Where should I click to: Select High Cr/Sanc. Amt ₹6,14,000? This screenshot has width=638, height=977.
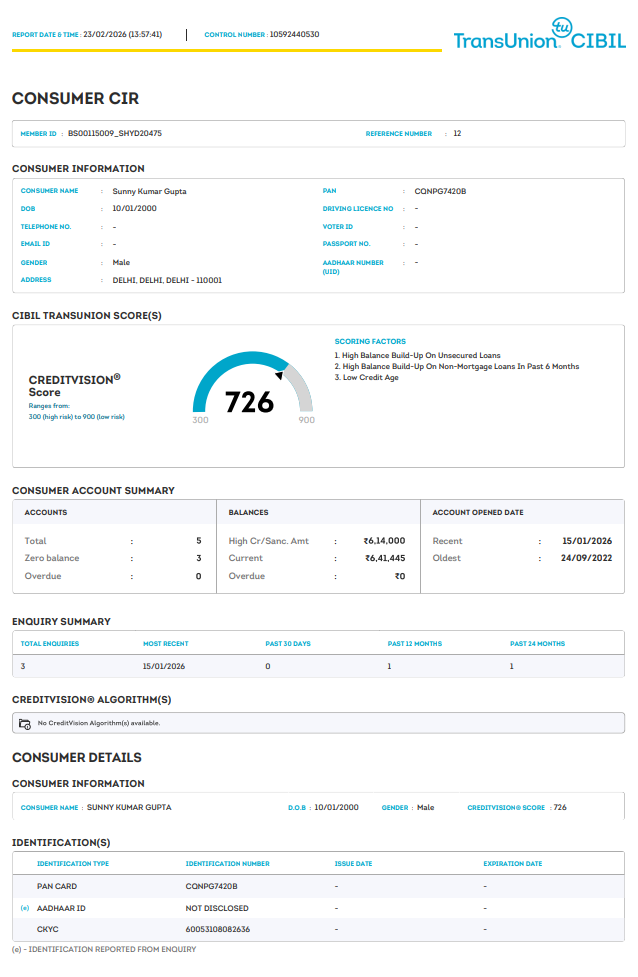pyautogui.click(x=384, y=541)
